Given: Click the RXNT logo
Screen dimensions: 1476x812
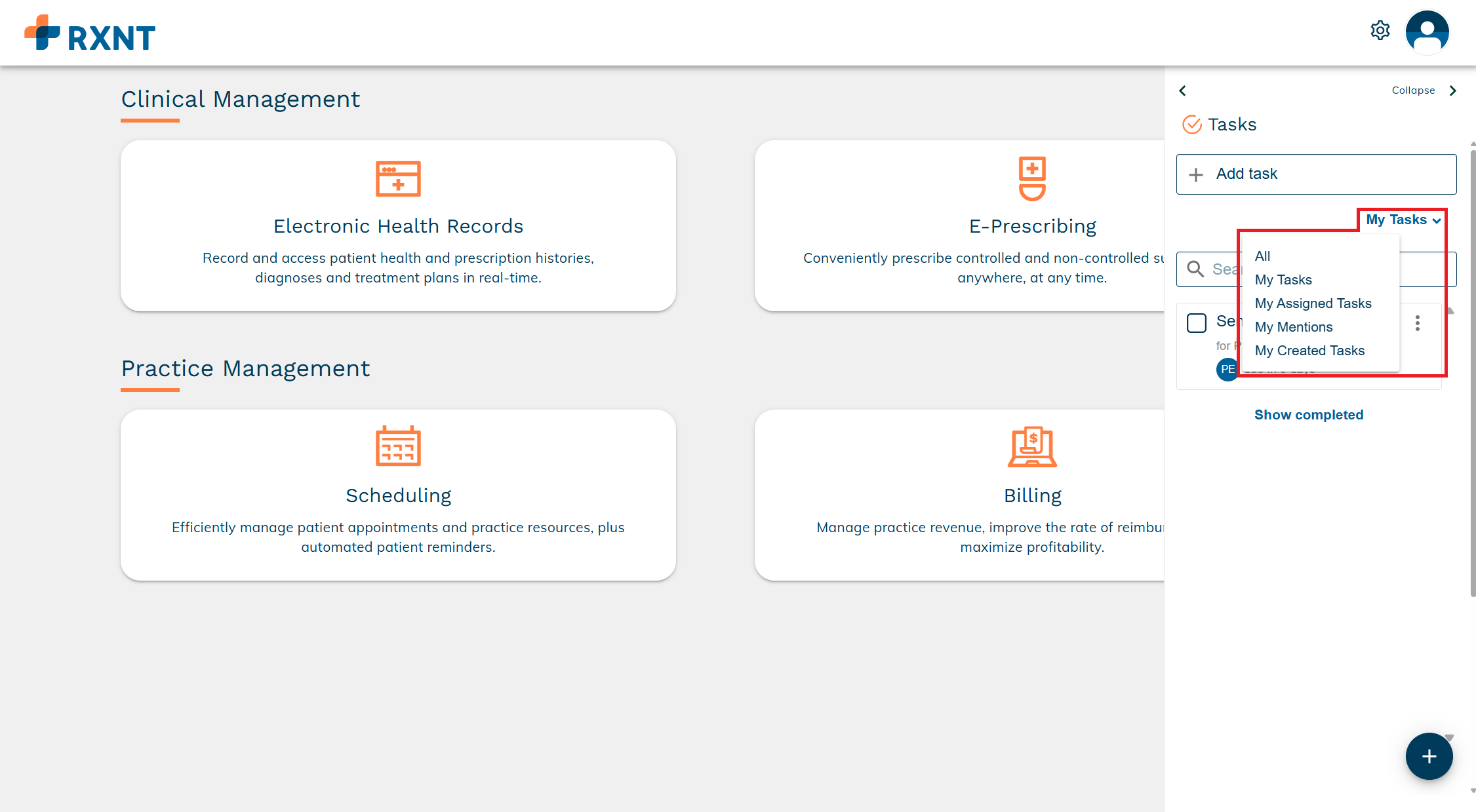Looking at the screenshot, I should coord(90,33).
